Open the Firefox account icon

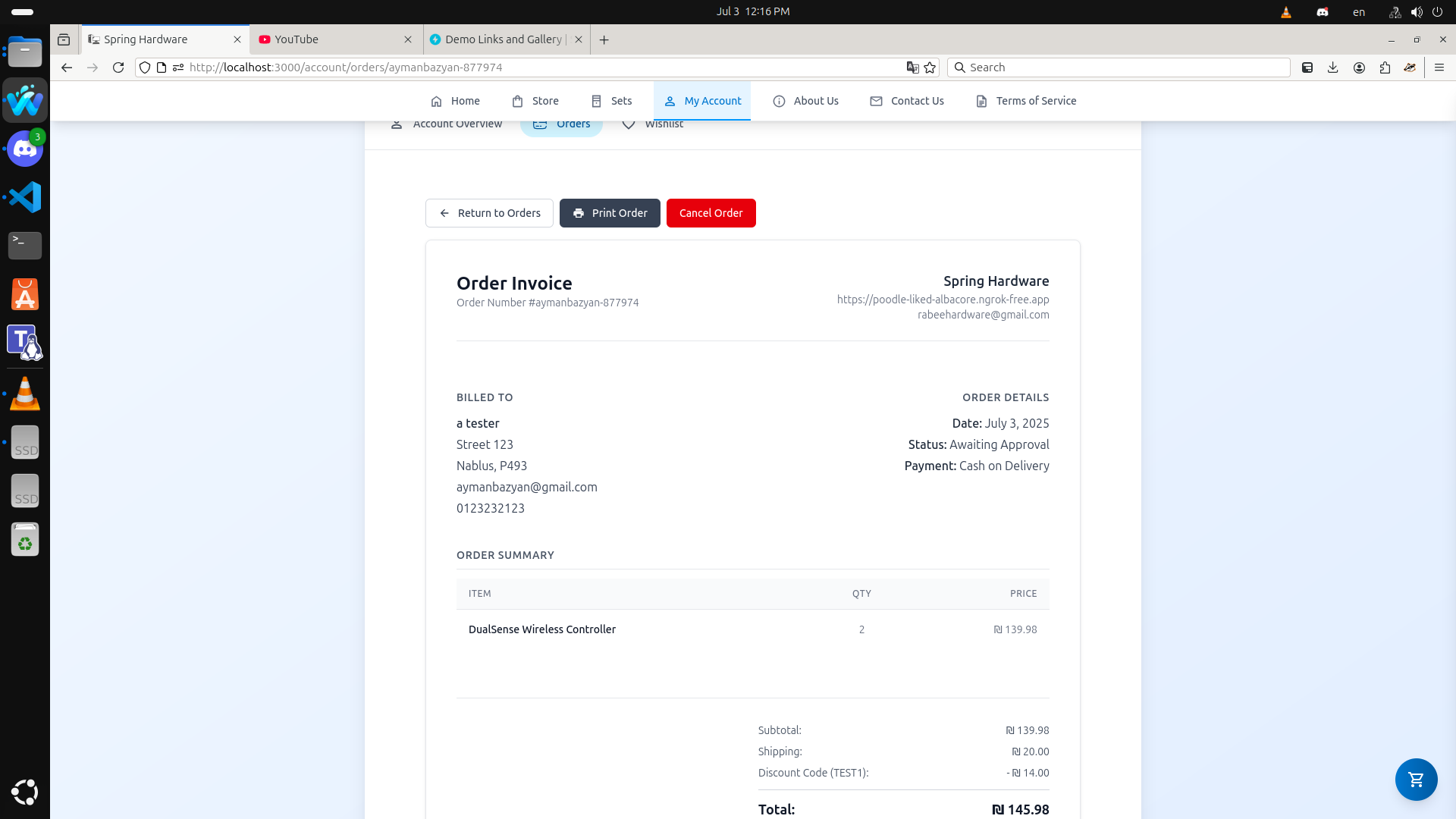pos(1359,67)
